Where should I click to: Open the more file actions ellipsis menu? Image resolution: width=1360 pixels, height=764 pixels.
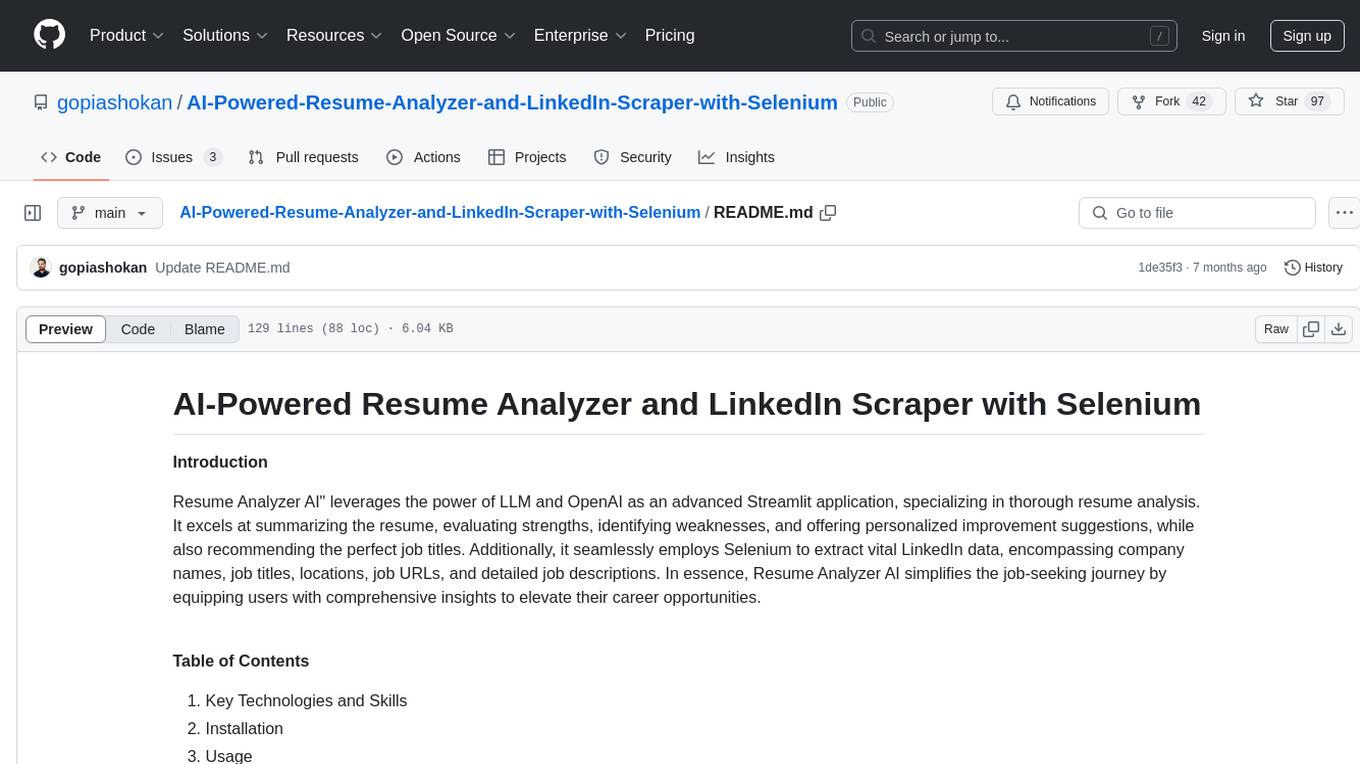pyautogui.click(x=1344, y=213)
